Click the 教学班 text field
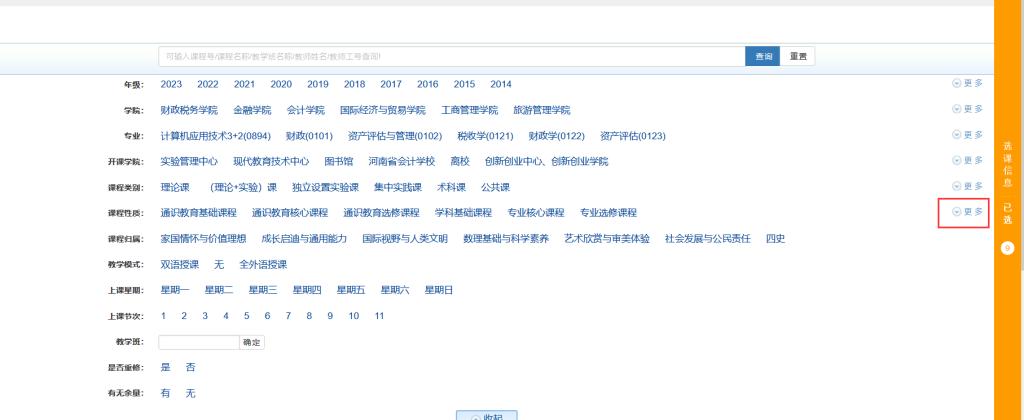The height and width of the screenshot is (420, 1024). 199,342
